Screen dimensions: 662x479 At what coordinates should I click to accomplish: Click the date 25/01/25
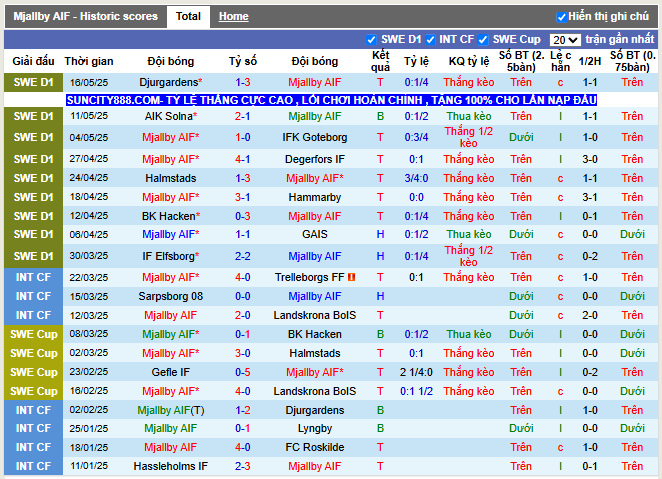[89, 428]
